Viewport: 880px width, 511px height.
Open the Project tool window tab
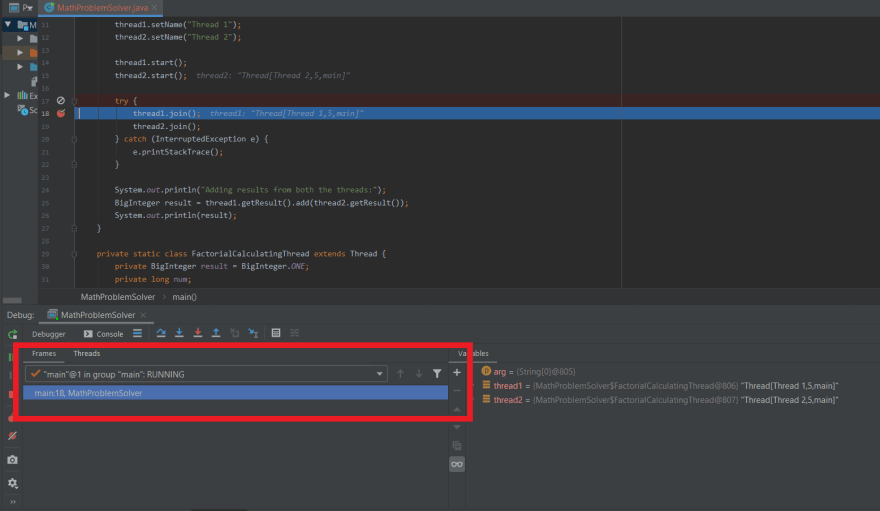(x=20, y=8)
